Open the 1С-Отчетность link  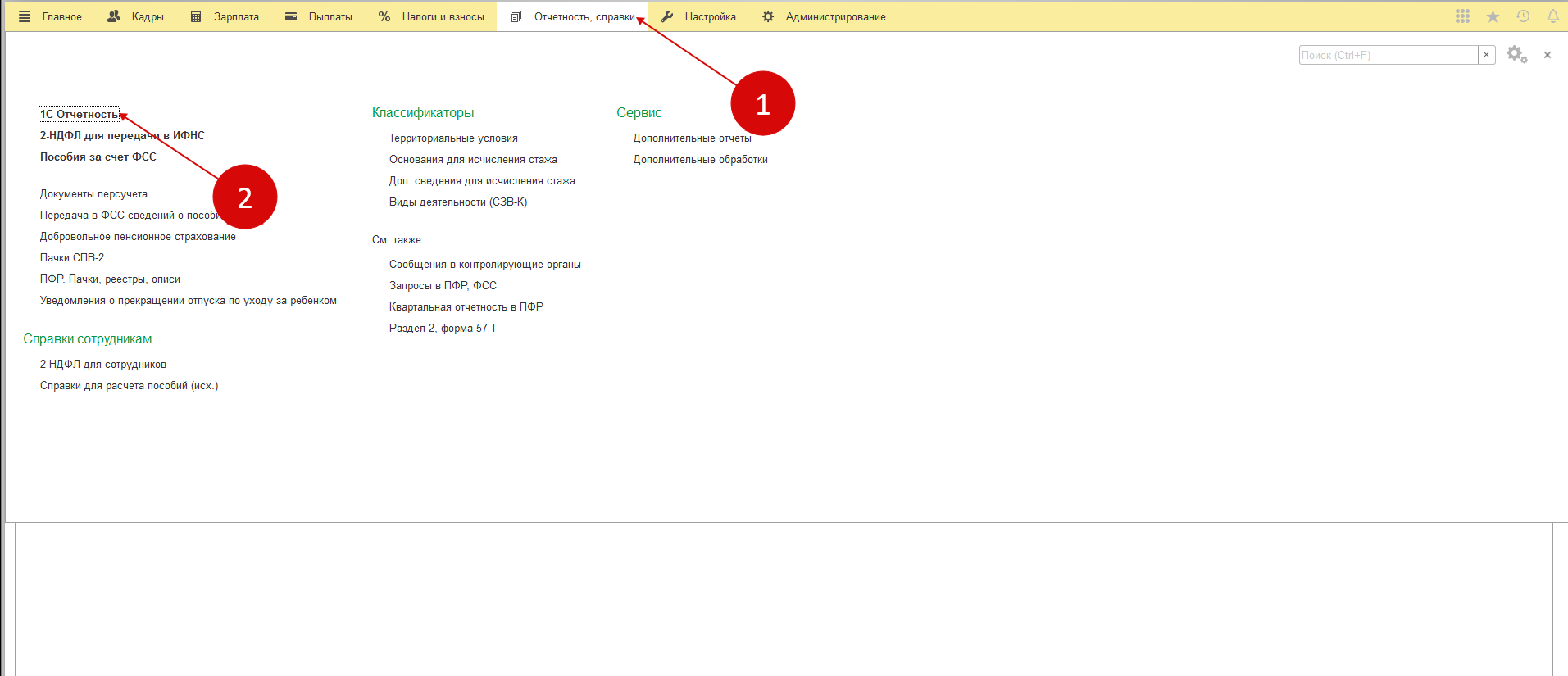[x=79, y=115]
